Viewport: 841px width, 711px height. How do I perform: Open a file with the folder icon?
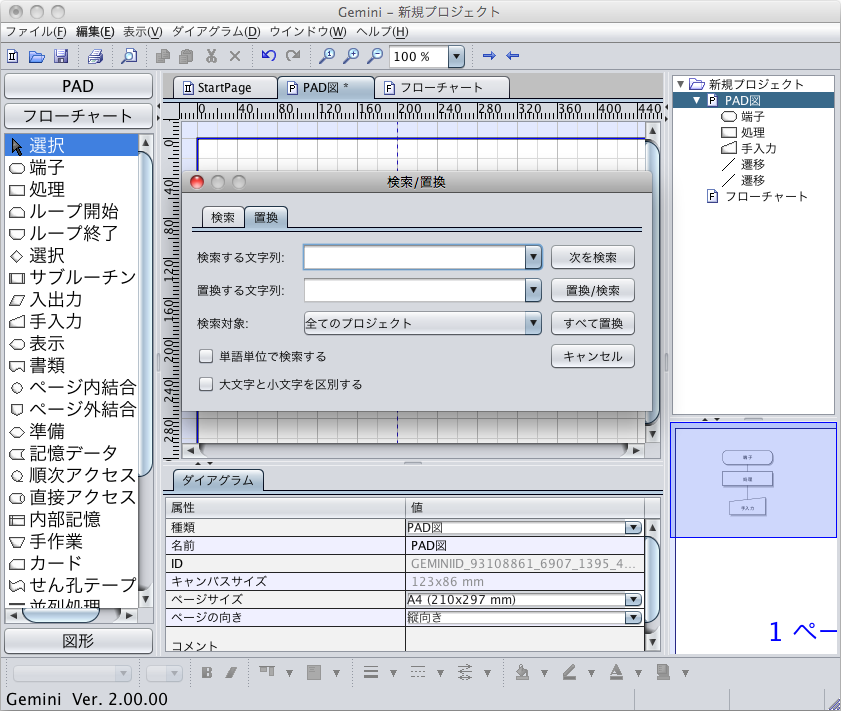(x=36, y=56)
